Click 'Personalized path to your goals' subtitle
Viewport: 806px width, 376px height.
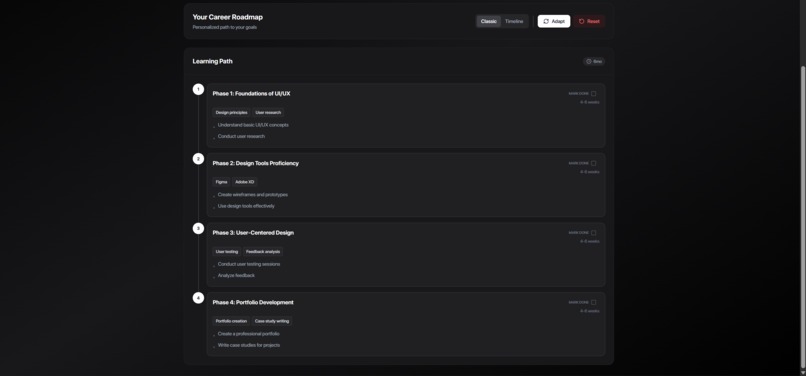tap(225, 27)
